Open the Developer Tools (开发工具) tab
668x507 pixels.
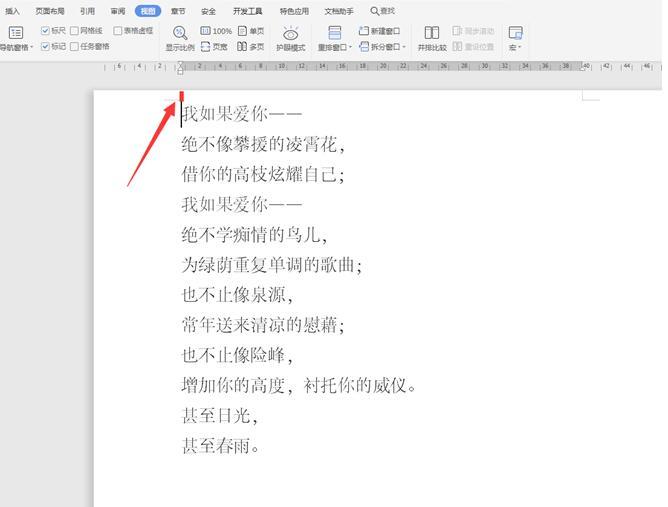pyautogui.click(x=248, y=11)
